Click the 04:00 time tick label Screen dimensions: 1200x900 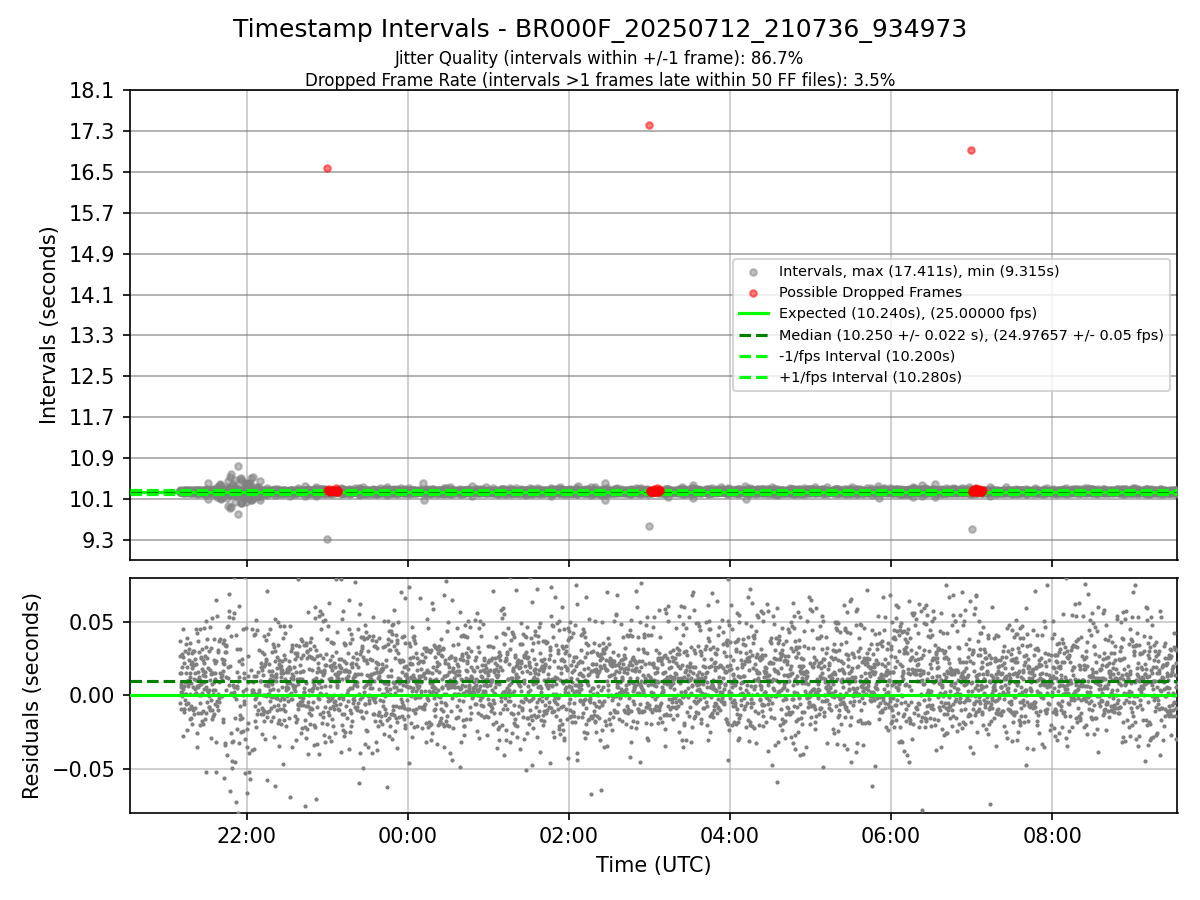[729, 834]
